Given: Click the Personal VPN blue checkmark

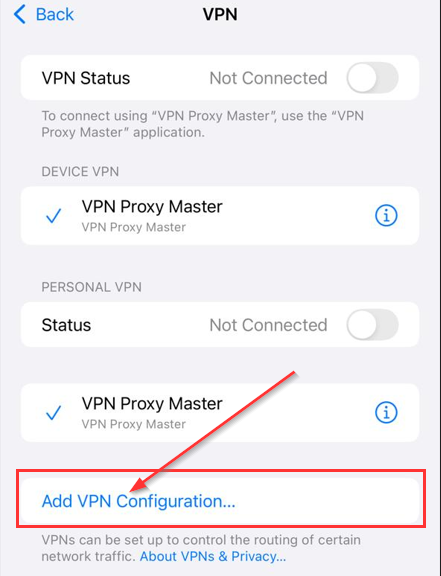Looking at the screenshot, I should pyautogui.click(x=54, y=413).
